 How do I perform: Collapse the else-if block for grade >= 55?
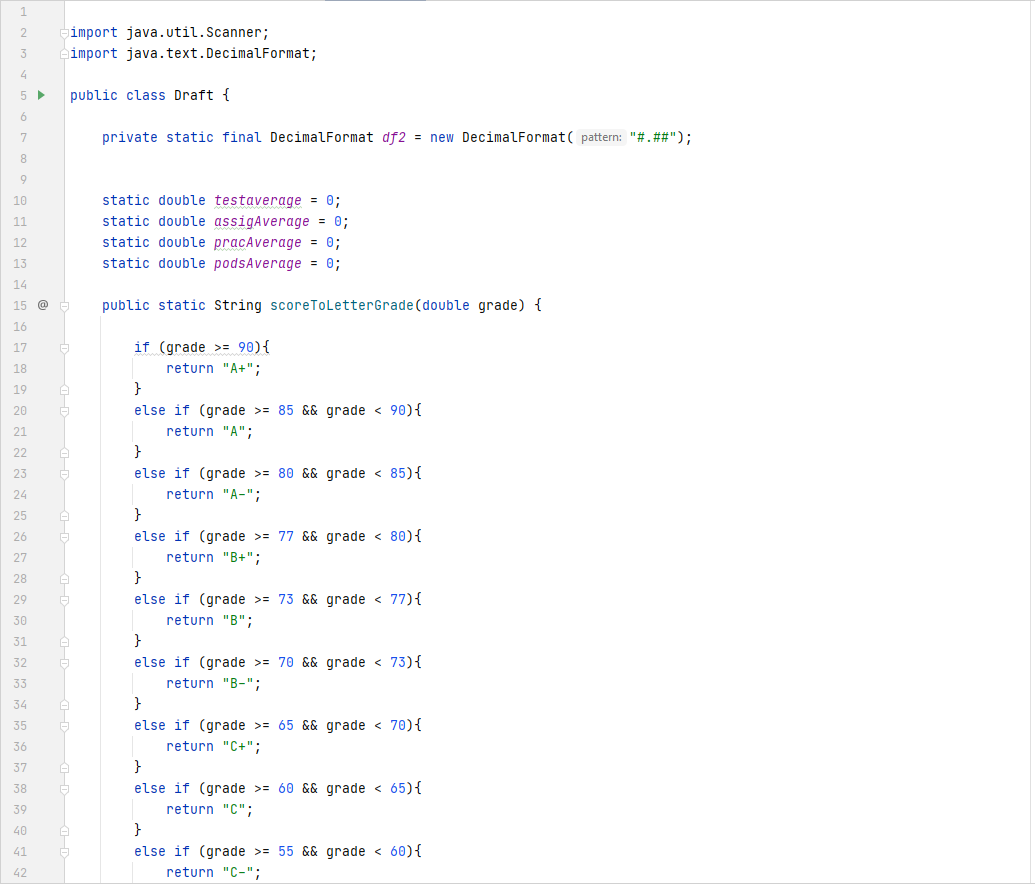click(x=63, y=851)
